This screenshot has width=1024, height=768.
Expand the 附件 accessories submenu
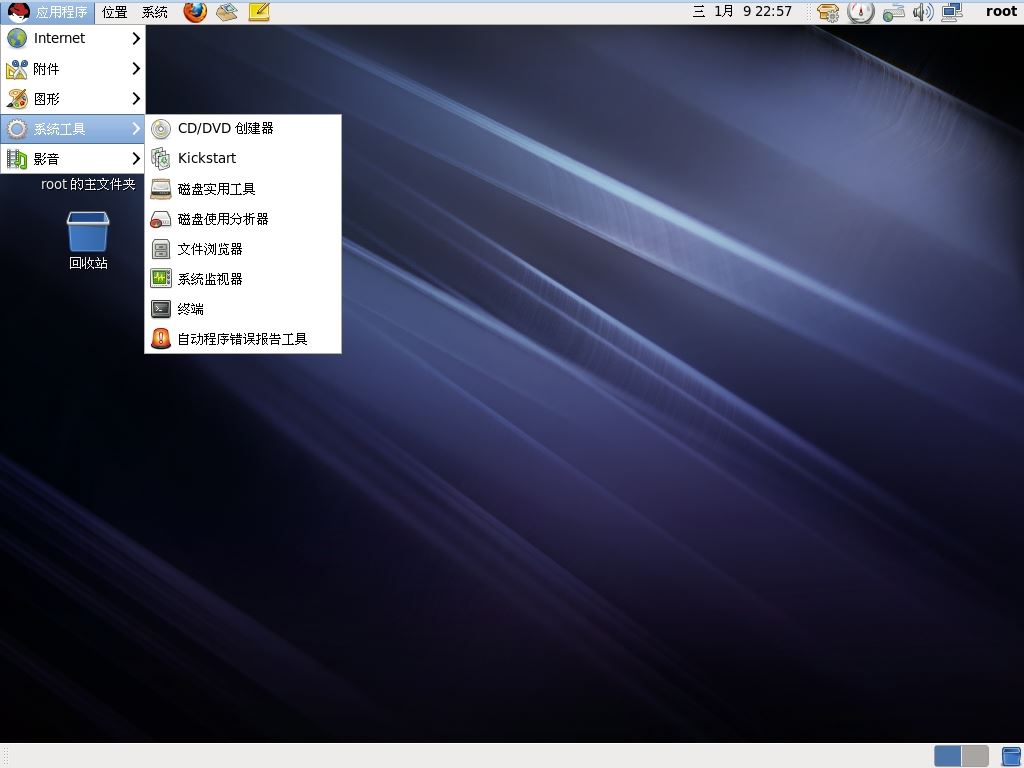72,69
